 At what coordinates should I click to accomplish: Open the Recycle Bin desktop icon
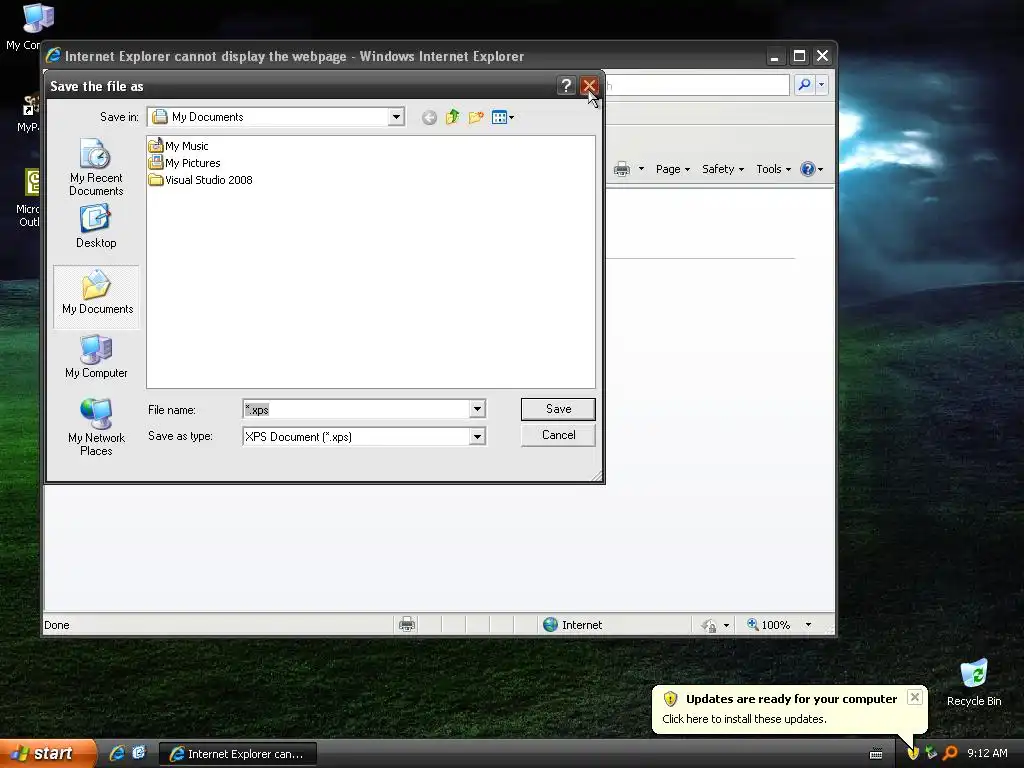(x=974, y=683)
